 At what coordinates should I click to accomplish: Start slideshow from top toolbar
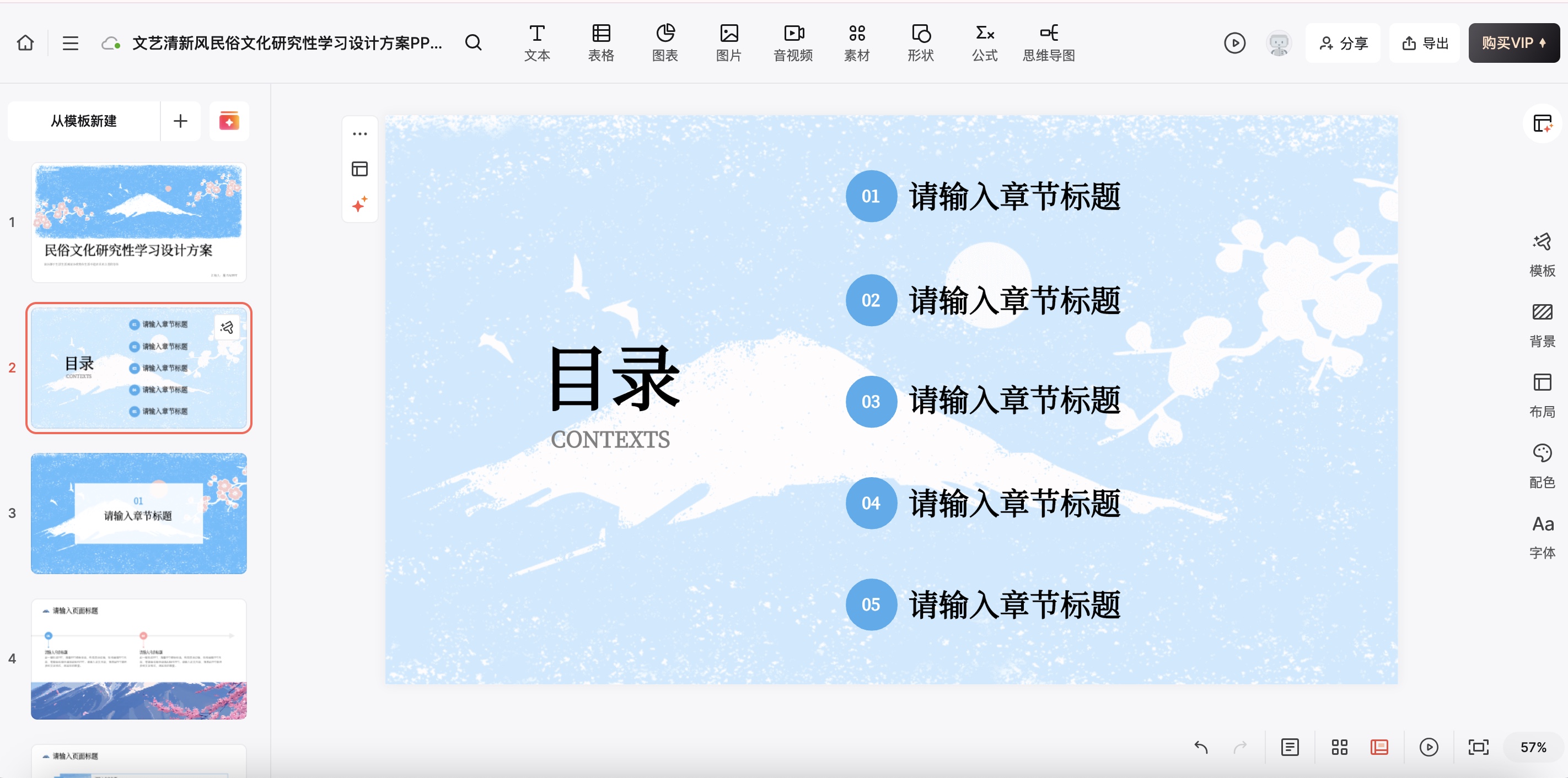tap(1234, 43)
